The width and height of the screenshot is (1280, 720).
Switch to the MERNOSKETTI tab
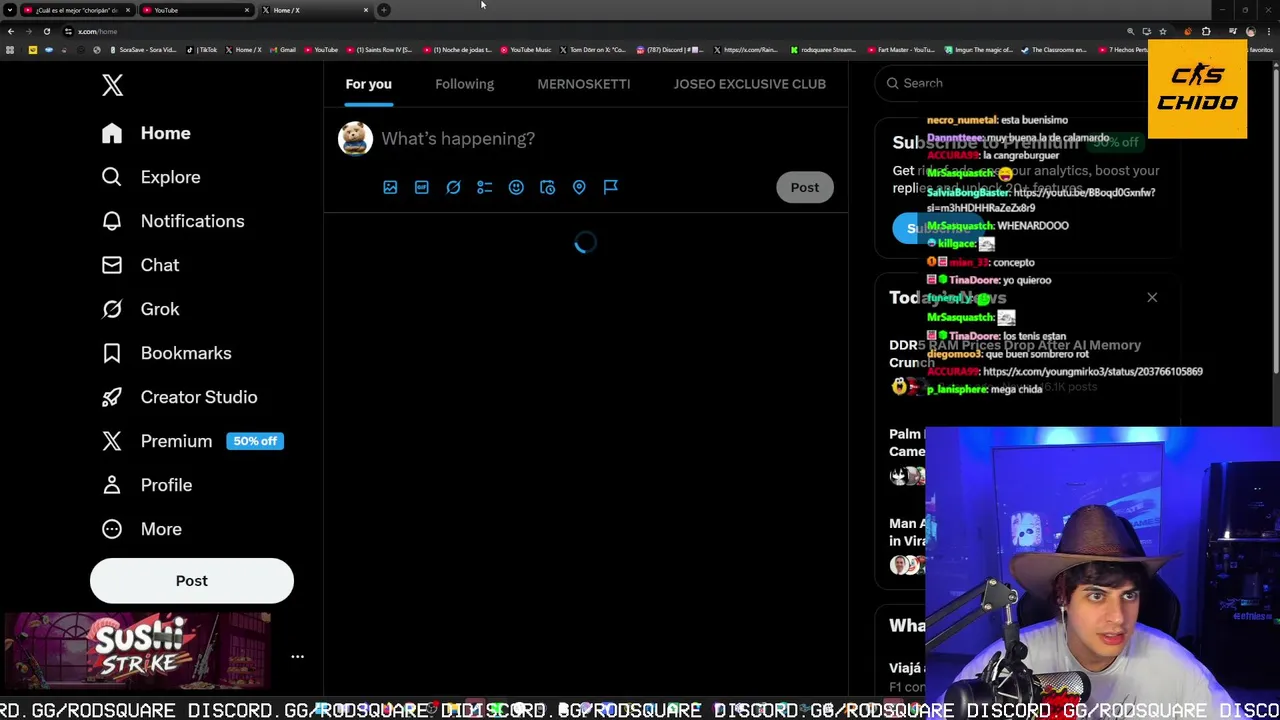coord(583,84)
